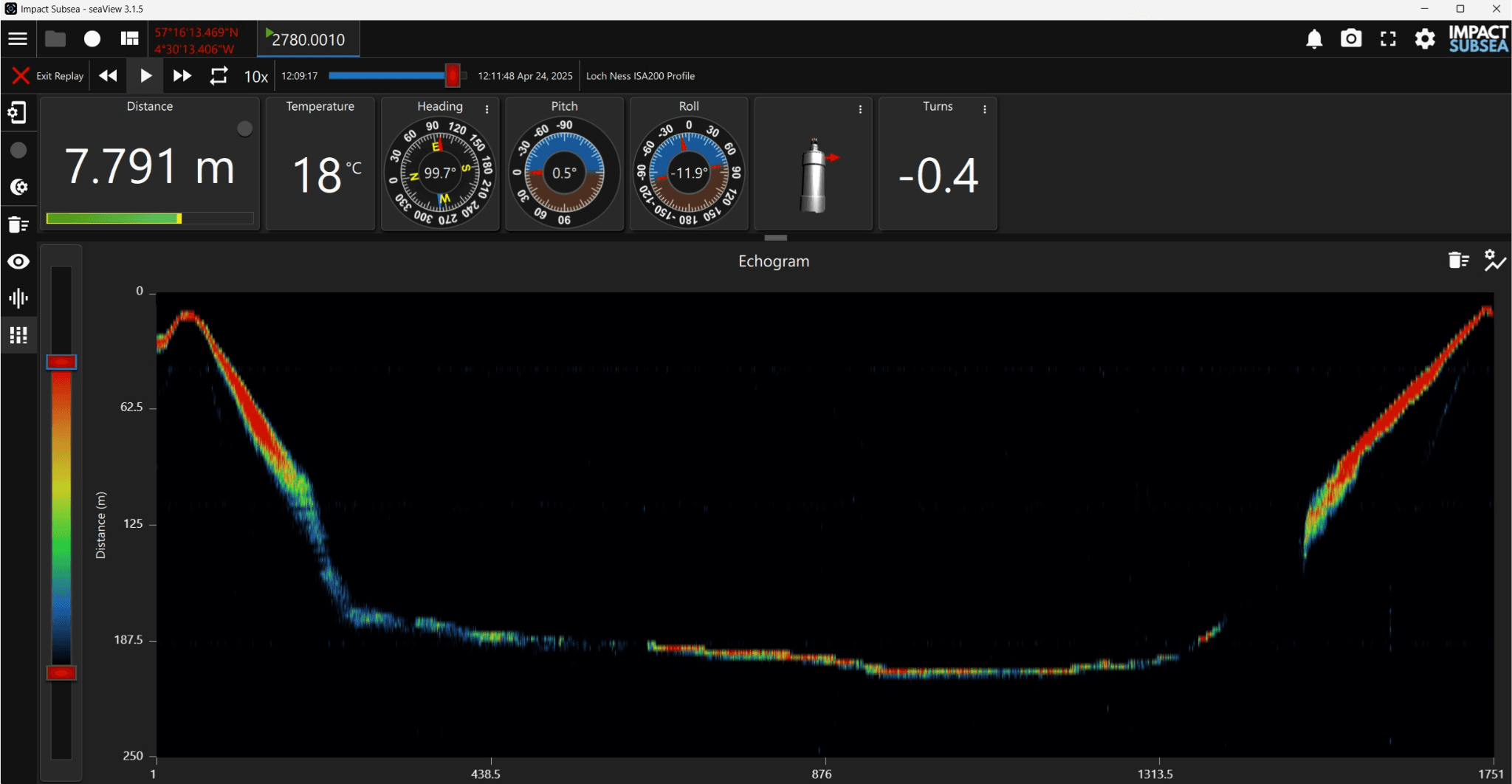Open Heading widget options menu

487,109
